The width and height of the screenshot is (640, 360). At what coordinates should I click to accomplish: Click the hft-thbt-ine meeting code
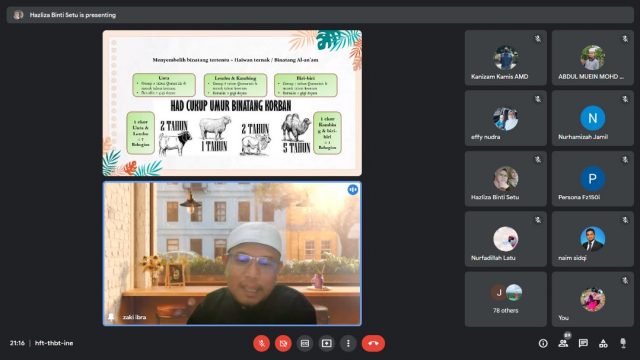pos(54,343)
